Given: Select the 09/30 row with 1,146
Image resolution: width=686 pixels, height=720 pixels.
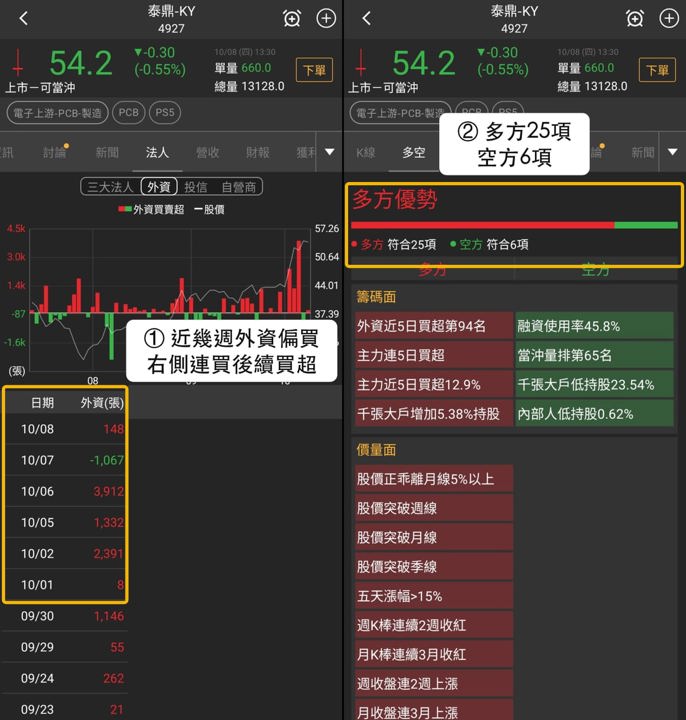Looking at the screenshot, I should coord(65,616).
